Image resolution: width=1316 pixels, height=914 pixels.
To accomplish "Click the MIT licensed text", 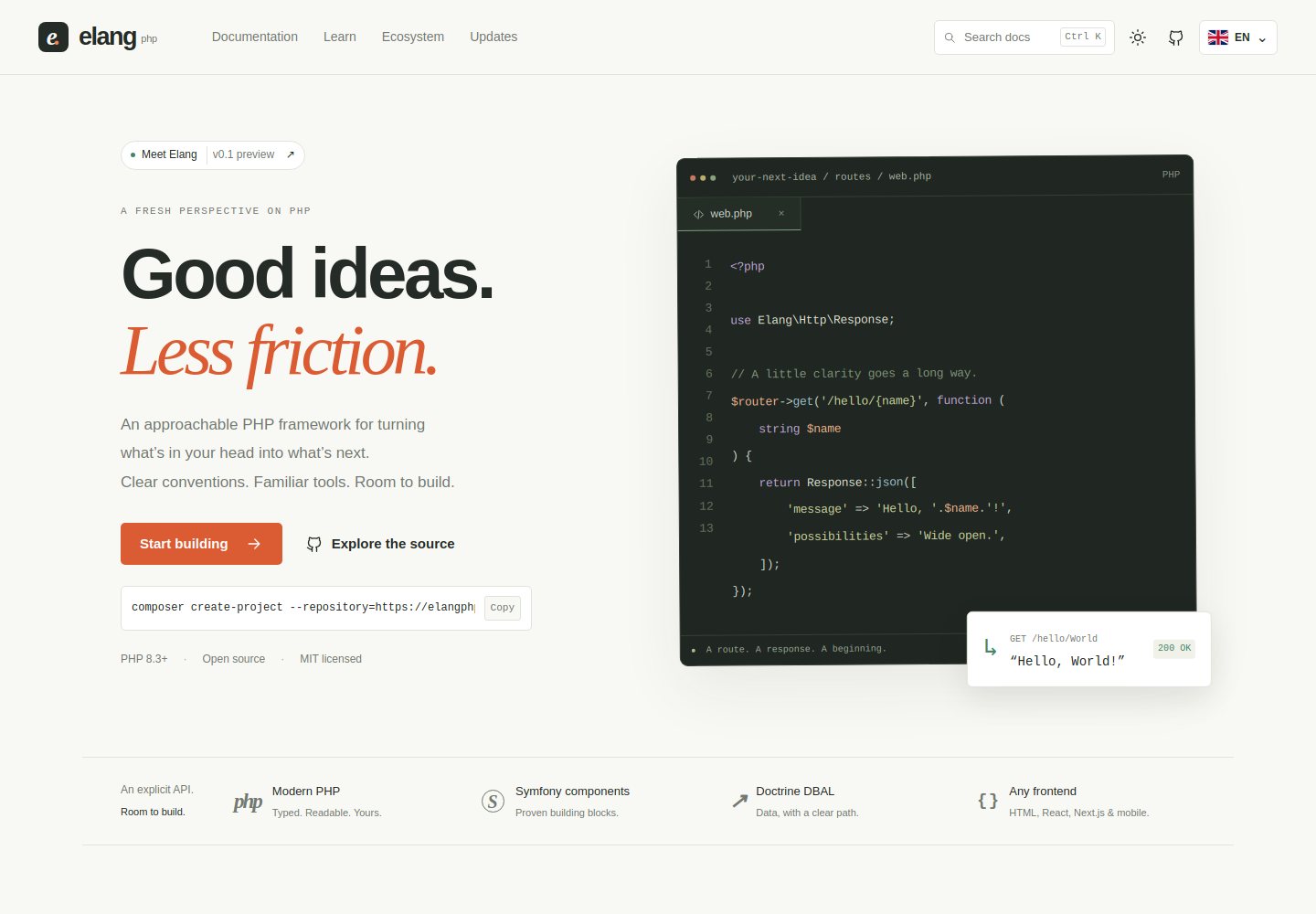I will 331,659.
